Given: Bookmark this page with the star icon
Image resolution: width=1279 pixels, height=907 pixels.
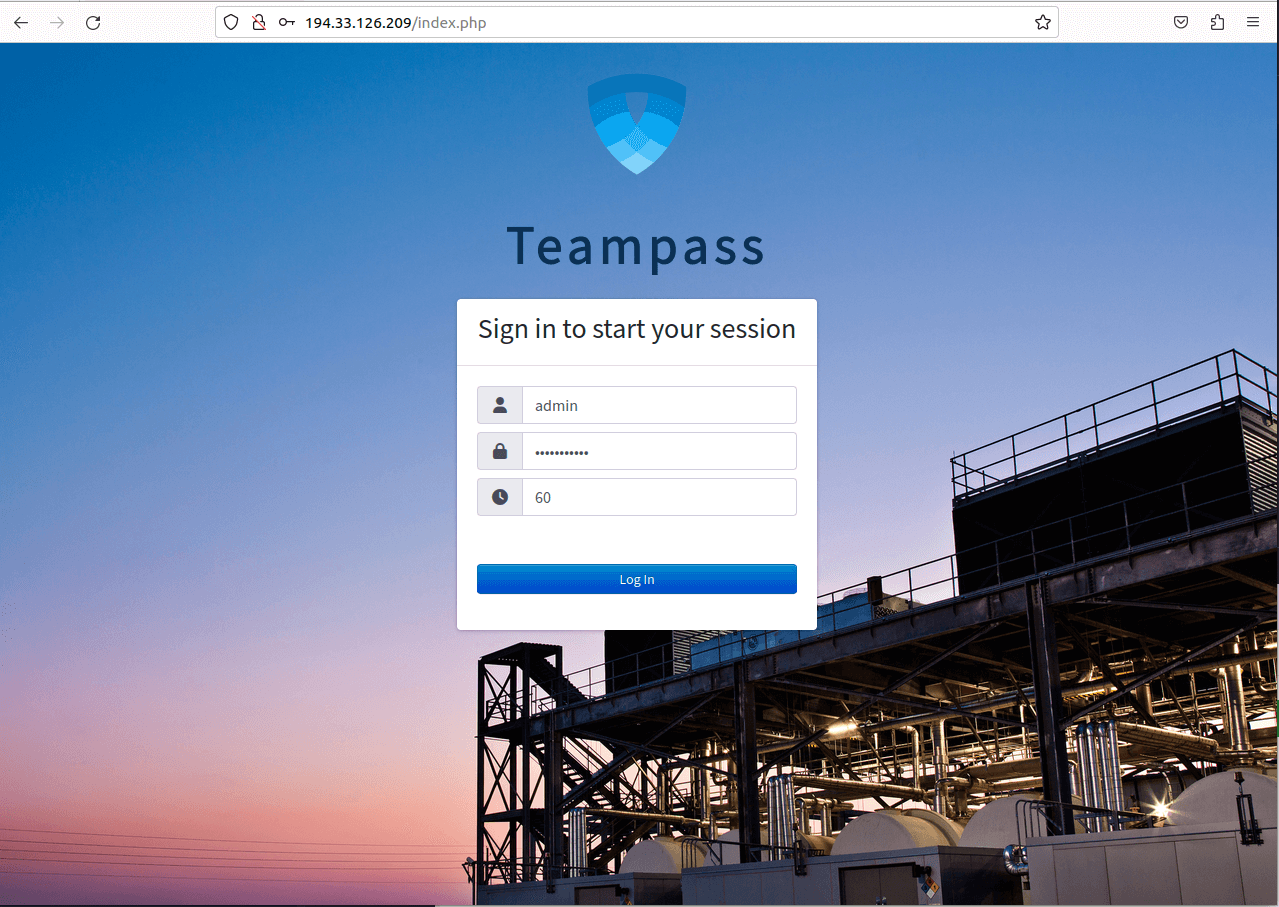Looking at the screenshot, I should pos(1042,22).
